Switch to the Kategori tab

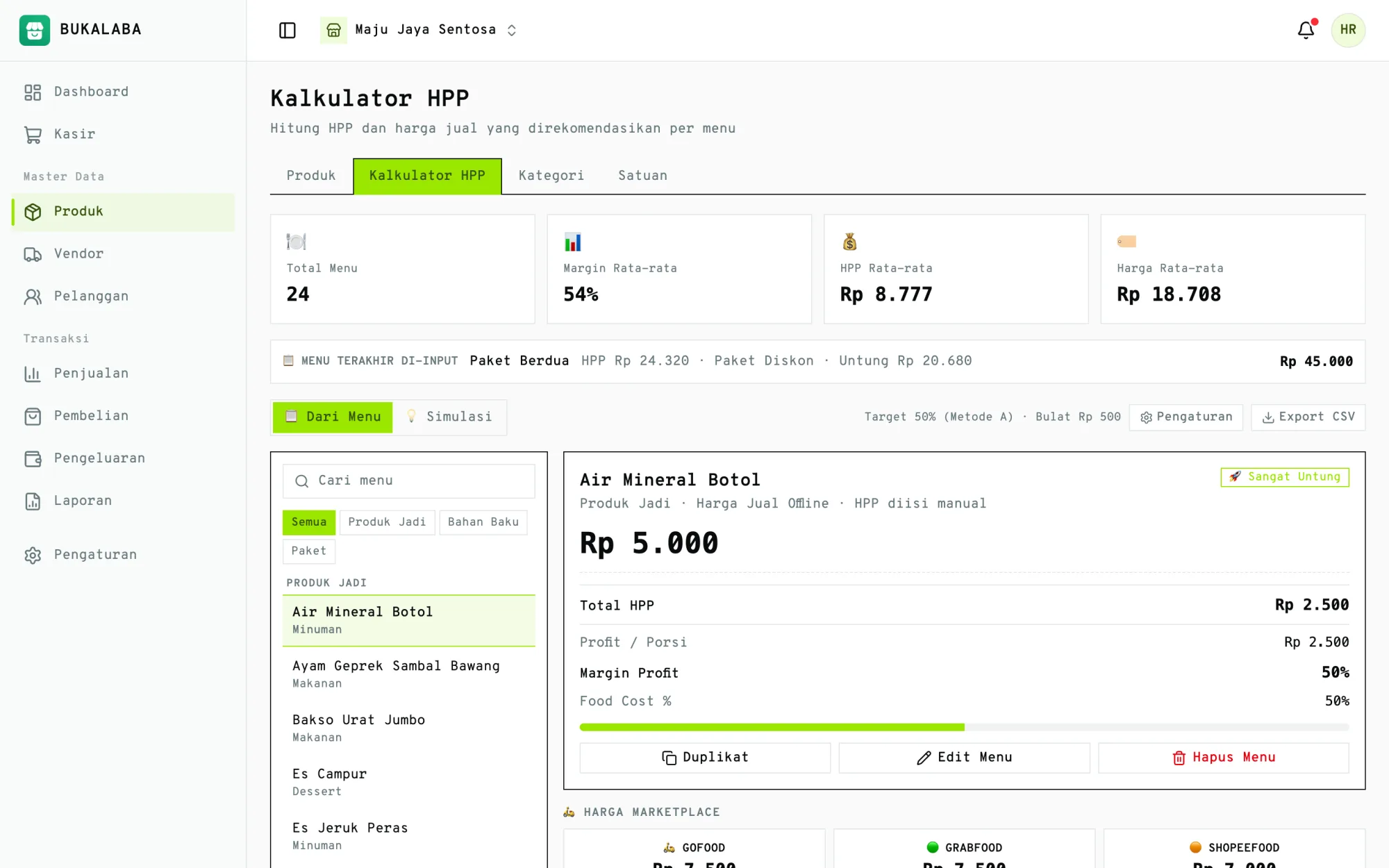pos(551,176)
